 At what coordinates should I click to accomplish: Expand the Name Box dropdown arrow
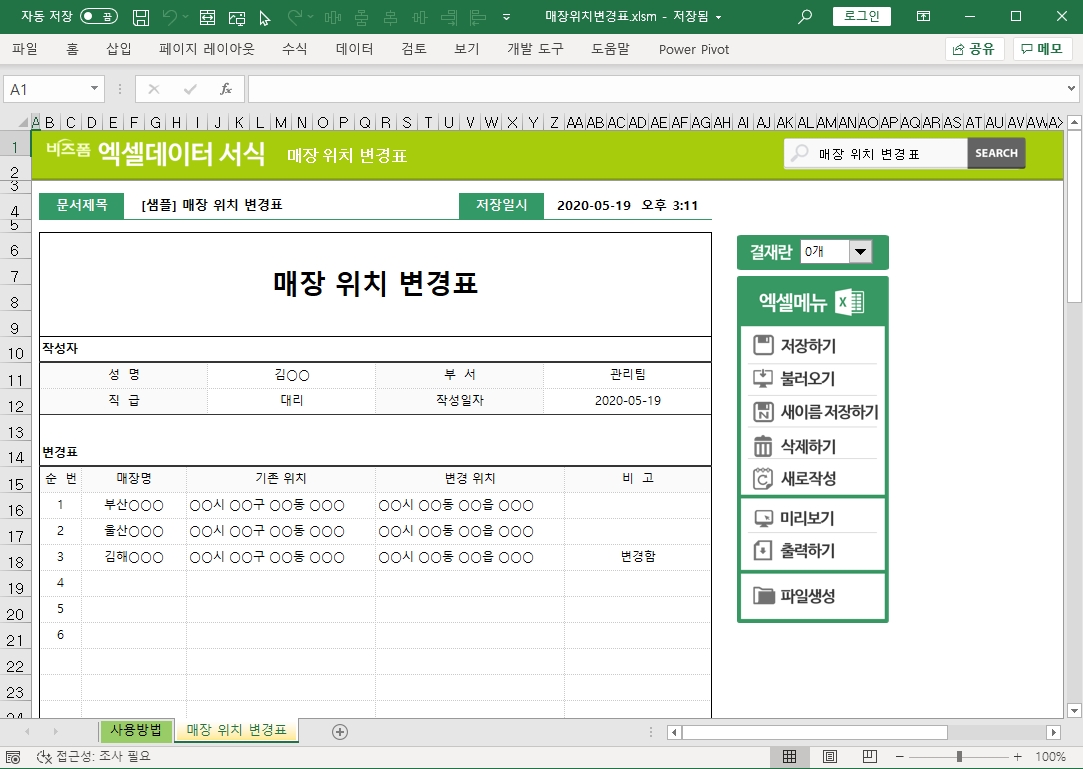(x=95, y=89)
